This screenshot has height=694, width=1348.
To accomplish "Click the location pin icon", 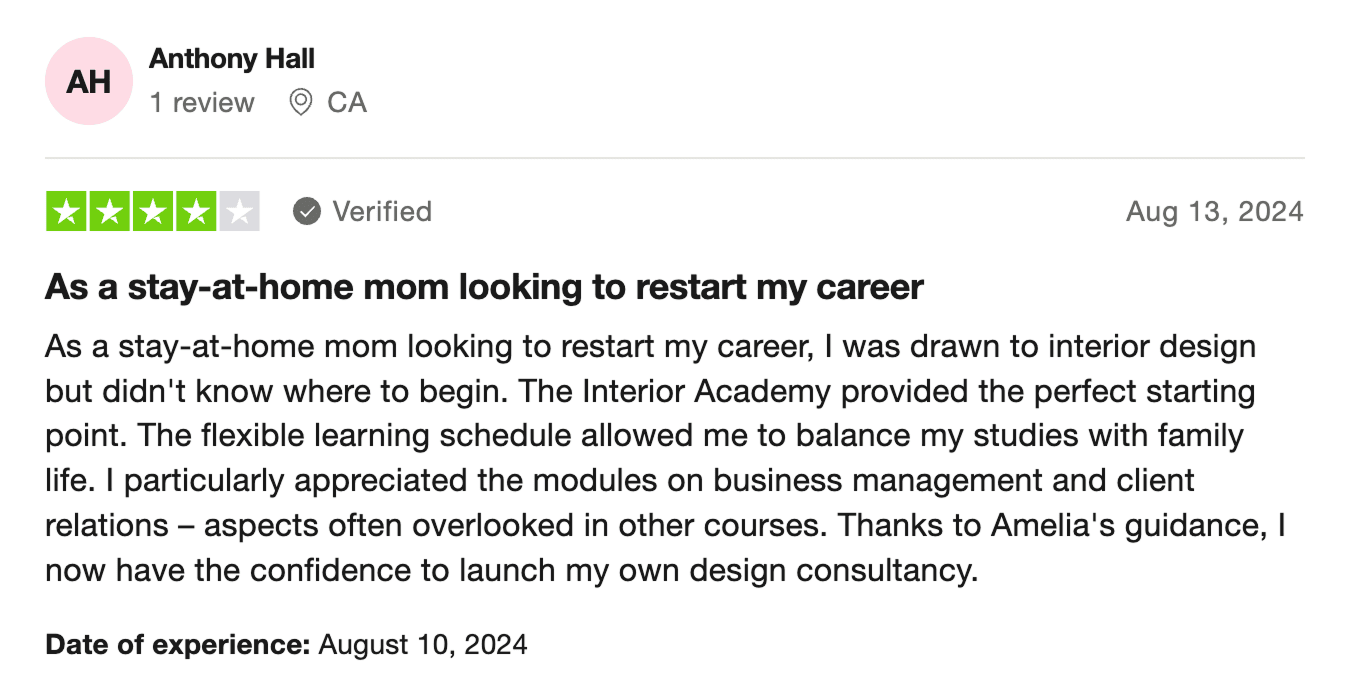I will 300,102.
